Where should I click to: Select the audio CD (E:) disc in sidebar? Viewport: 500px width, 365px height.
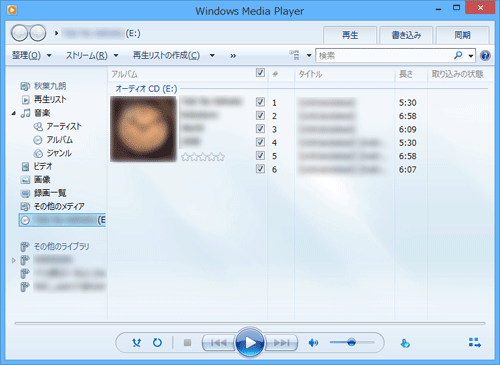pyautogui.click(x=62, y=220)
